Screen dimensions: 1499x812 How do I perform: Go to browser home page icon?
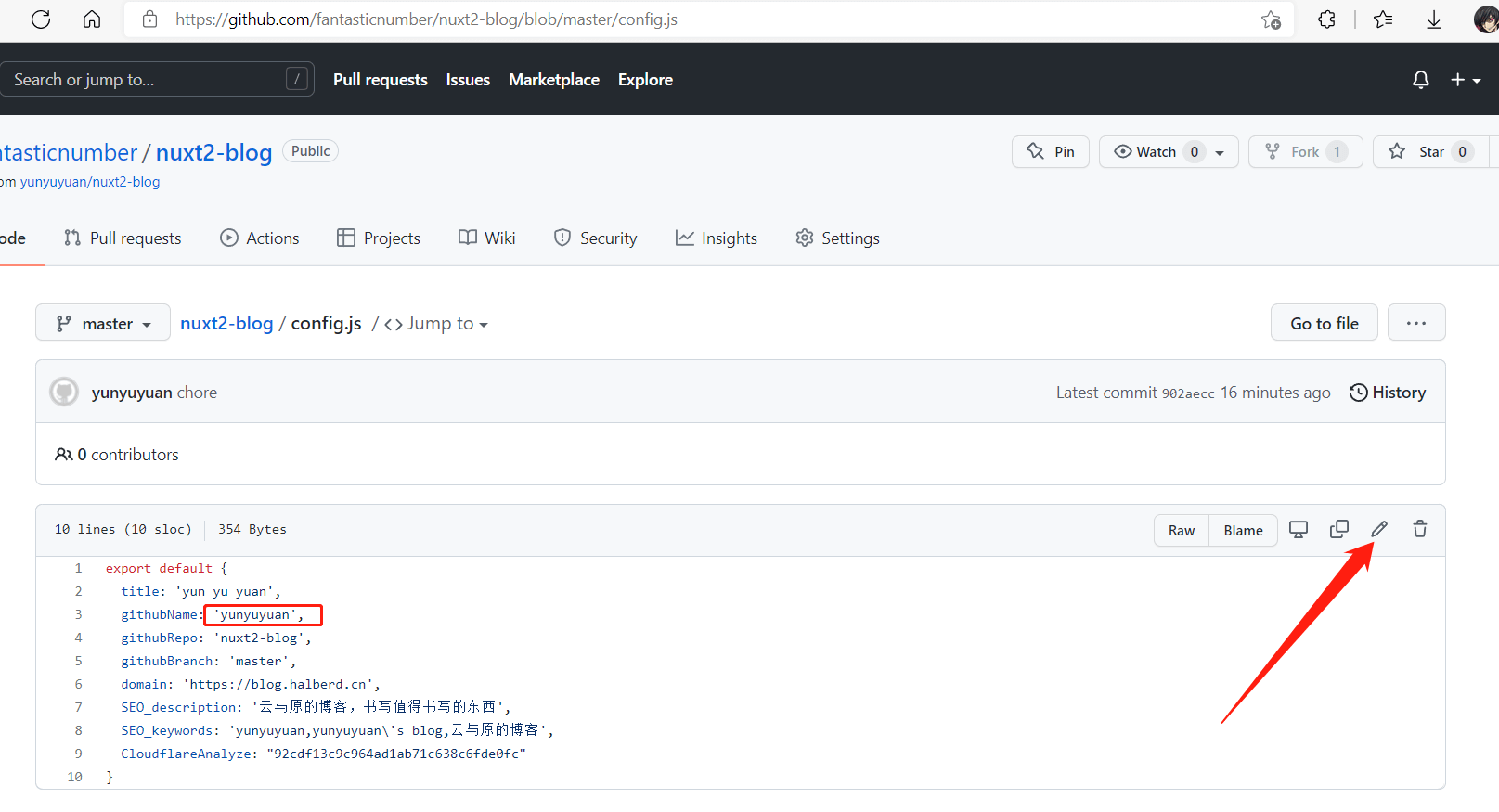[92, 19]
